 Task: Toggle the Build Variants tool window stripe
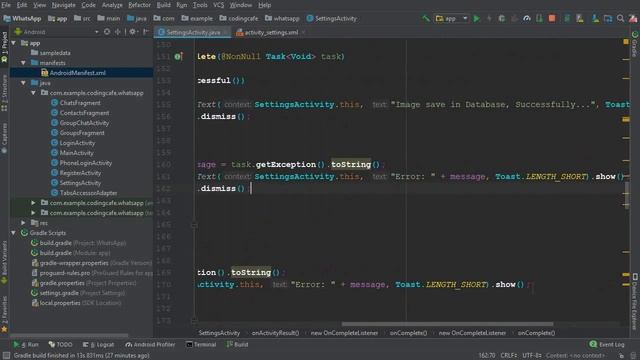tap(4, 262)
